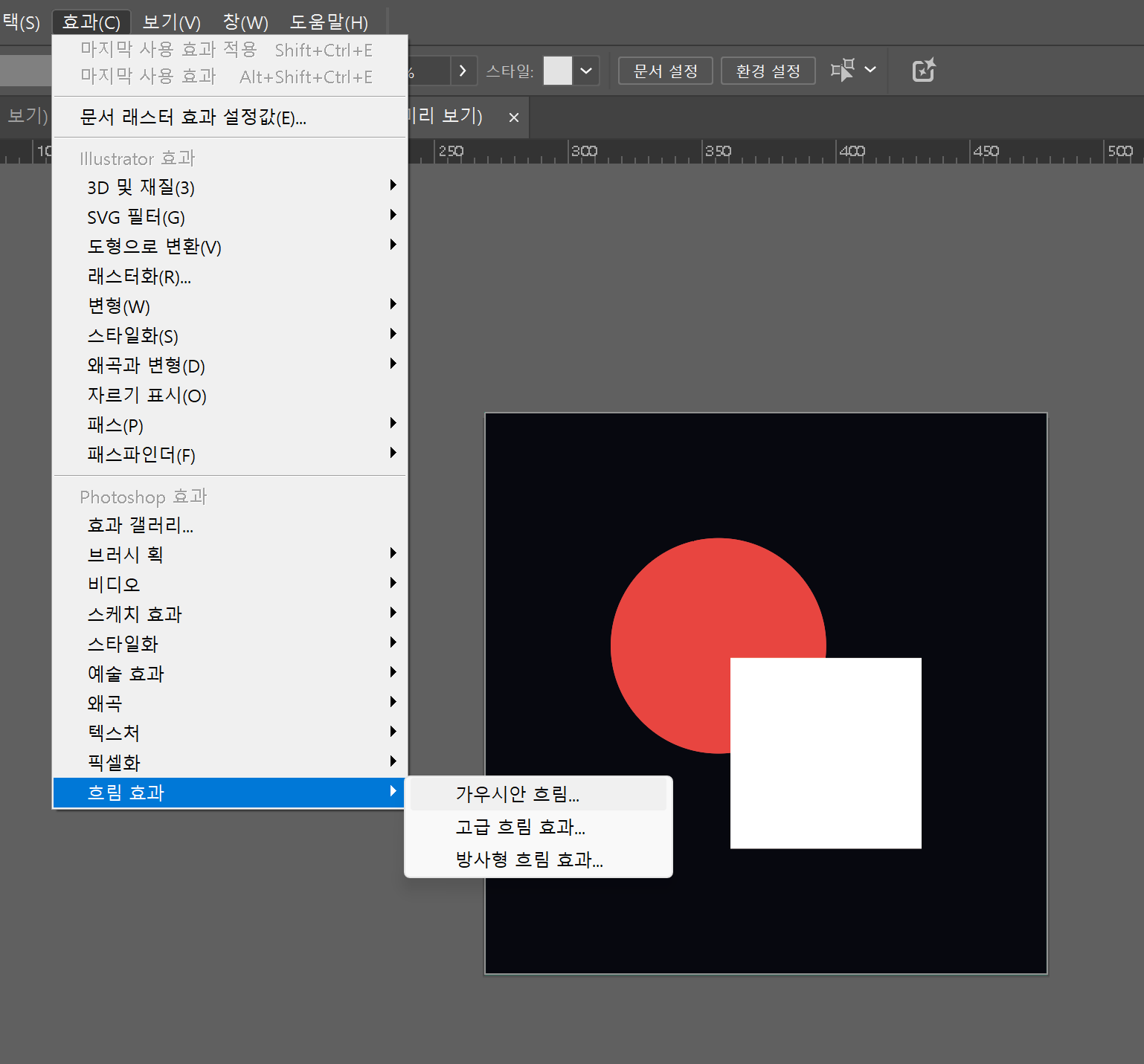Screen dimensions: 1144x1064
Task: Open the 스타일 swatch dropdown arrow
Action: 586,71
